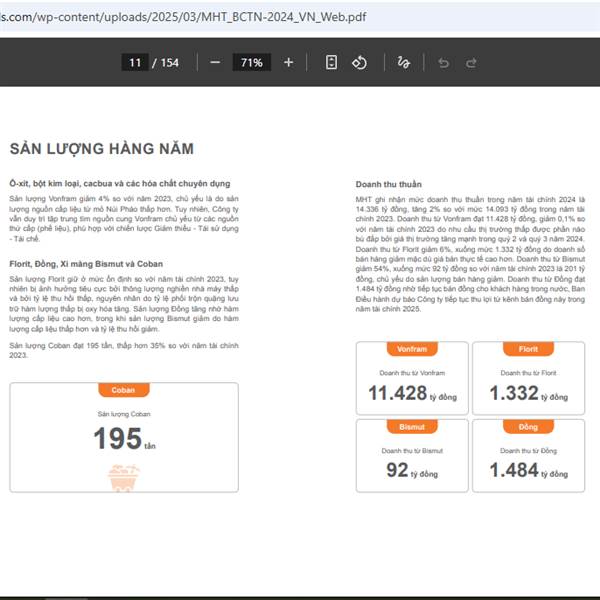Screen dimensions: 600x600
Task: Click the mining cart icon under Coban
Action: (x=124, y=478)
